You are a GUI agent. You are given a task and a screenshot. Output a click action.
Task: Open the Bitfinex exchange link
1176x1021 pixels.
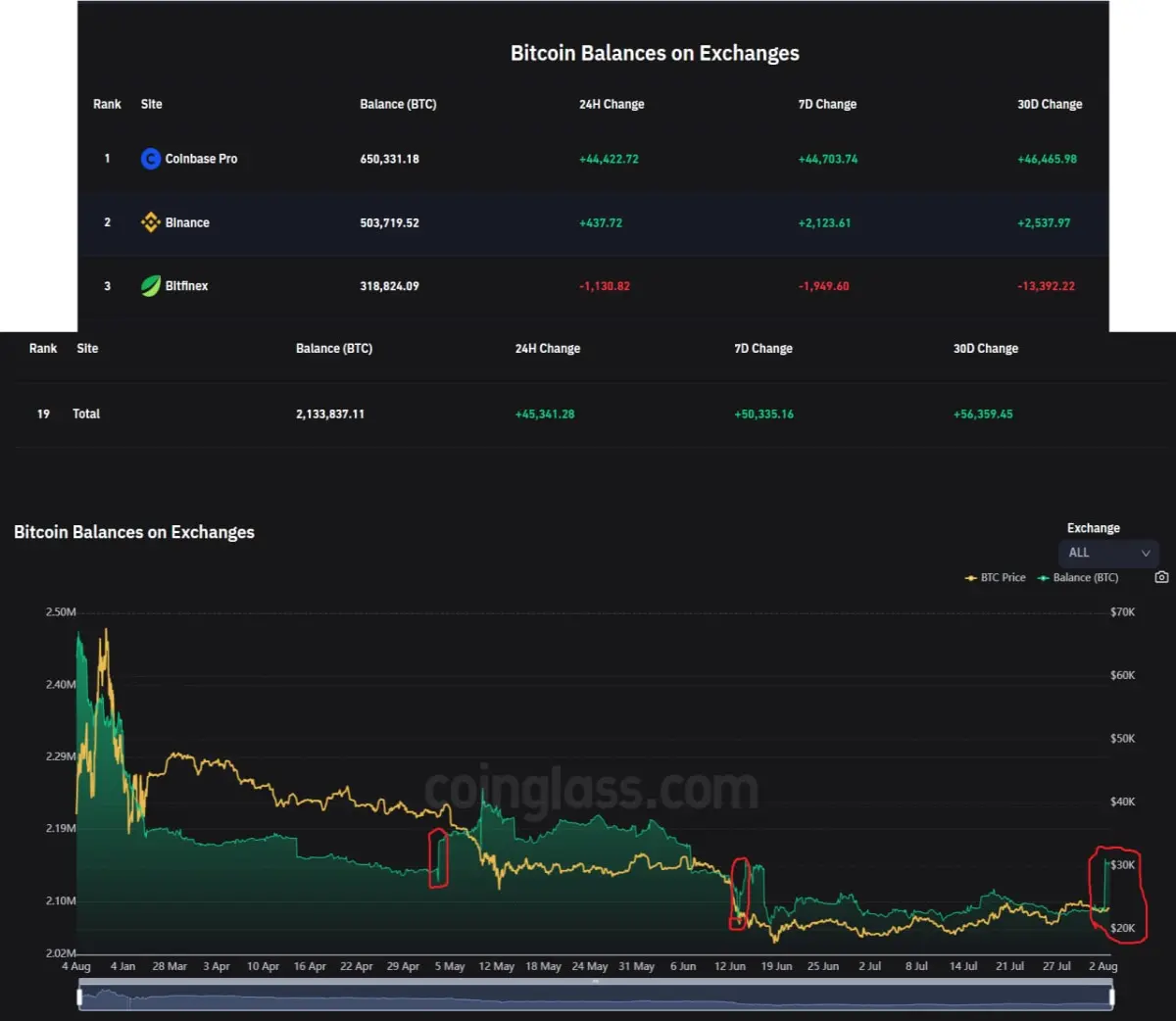pos(186,286)
